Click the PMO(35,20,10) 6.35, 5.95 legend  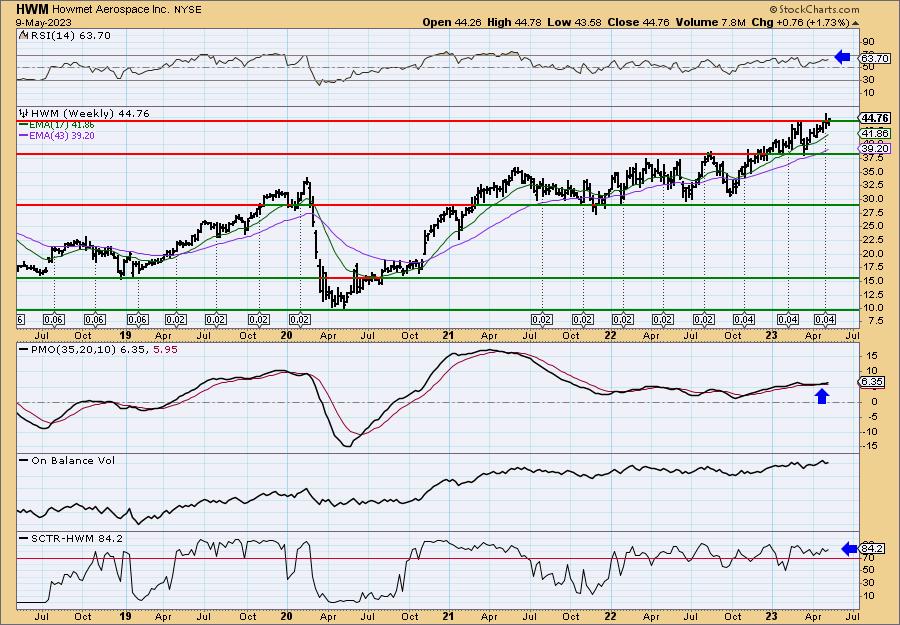pos(98,349)
